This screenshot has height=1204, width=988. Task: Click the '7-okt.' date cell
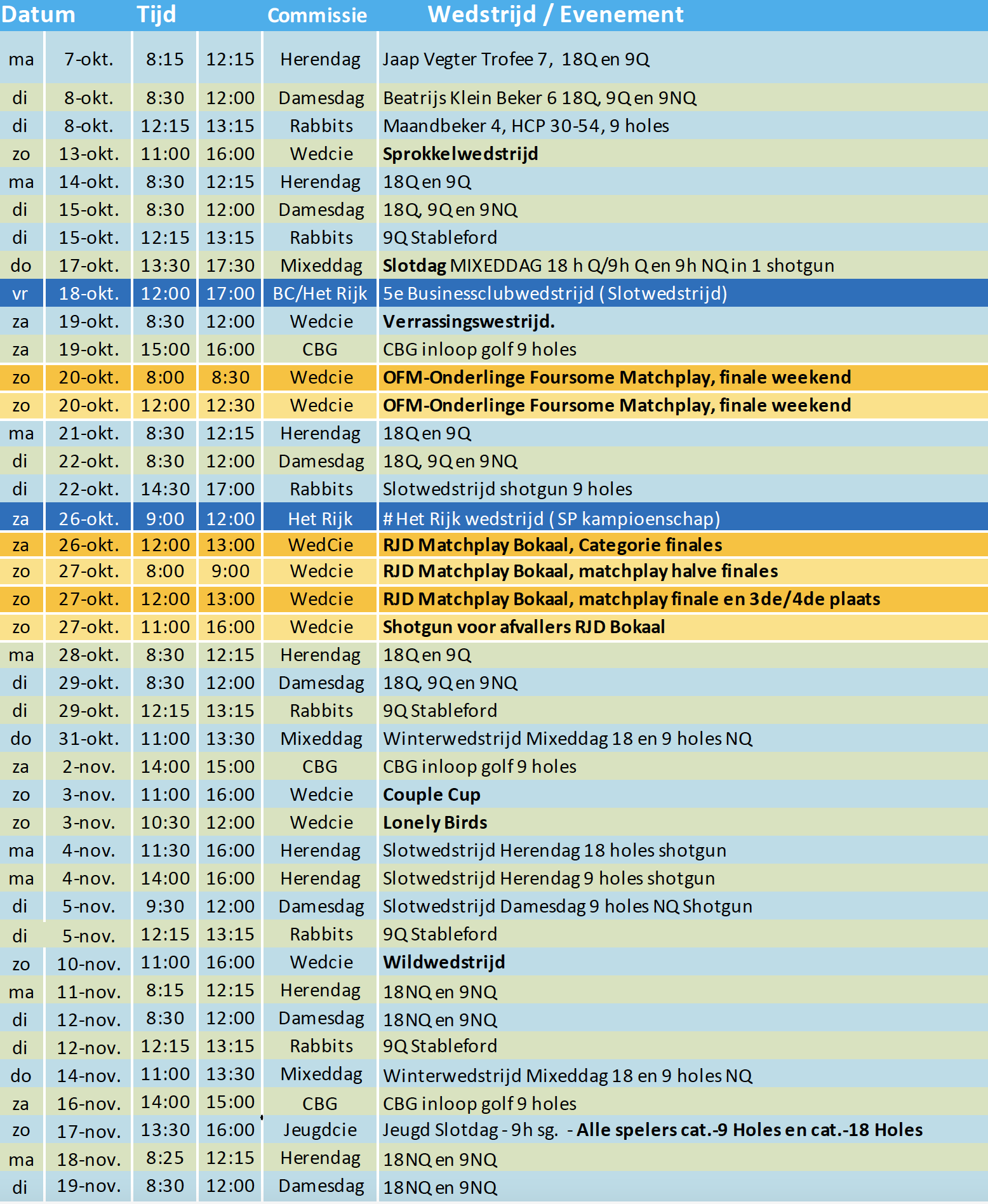(x=88, y=59)
